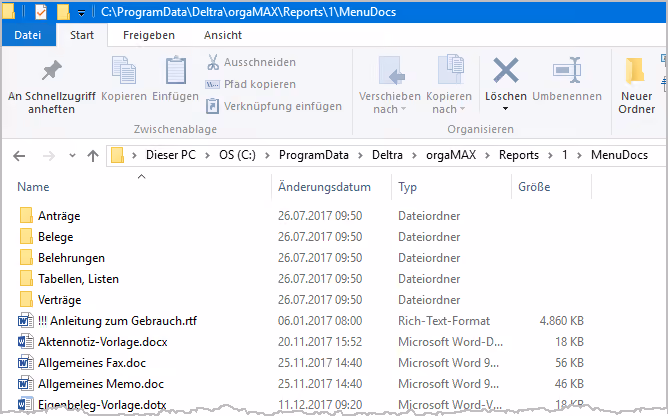Select Aktennotiz-Vorlage.docx file icon
Screen dimensions: 668x416
[26, 341]
